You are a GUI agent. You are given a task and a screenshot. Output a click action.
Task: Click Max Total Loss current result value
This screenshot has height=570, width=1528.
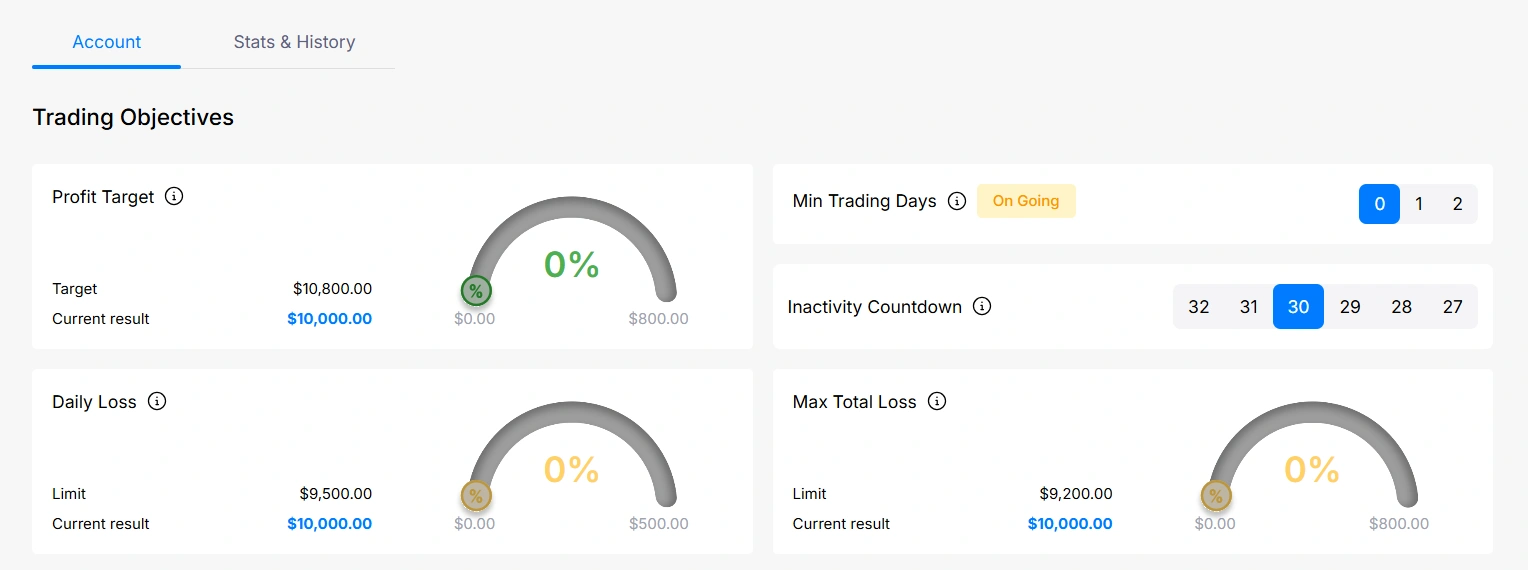click(x=1070, y=524)
